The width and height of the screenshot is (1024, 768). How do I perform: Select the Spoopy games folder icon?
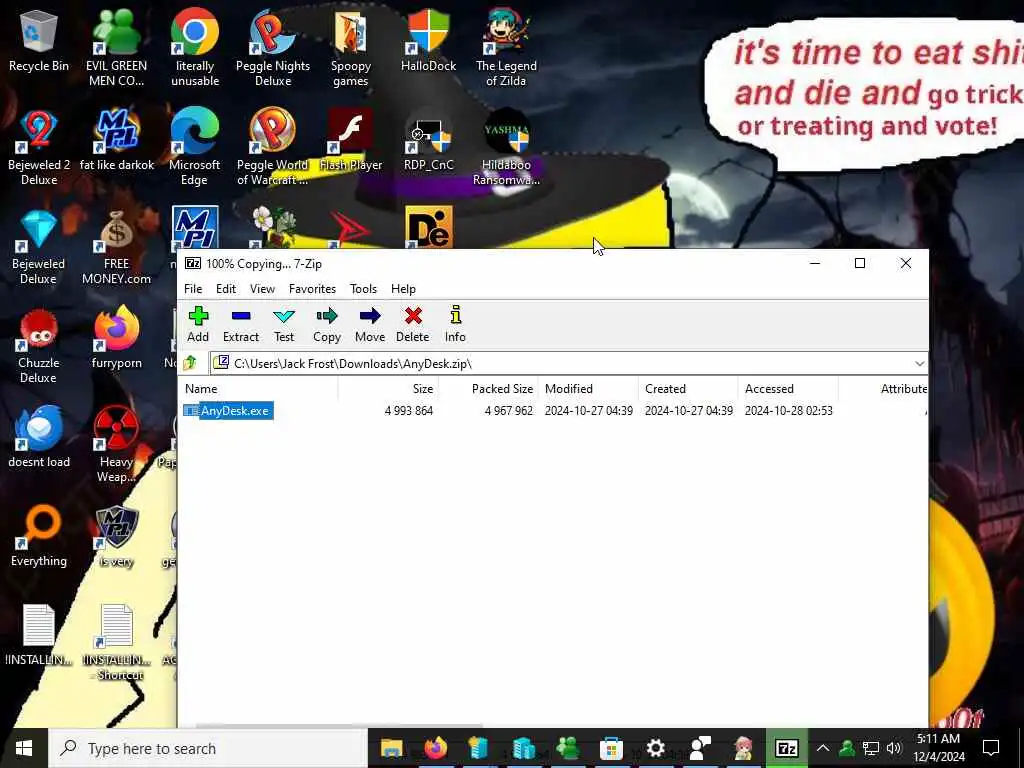pos(351,48)
